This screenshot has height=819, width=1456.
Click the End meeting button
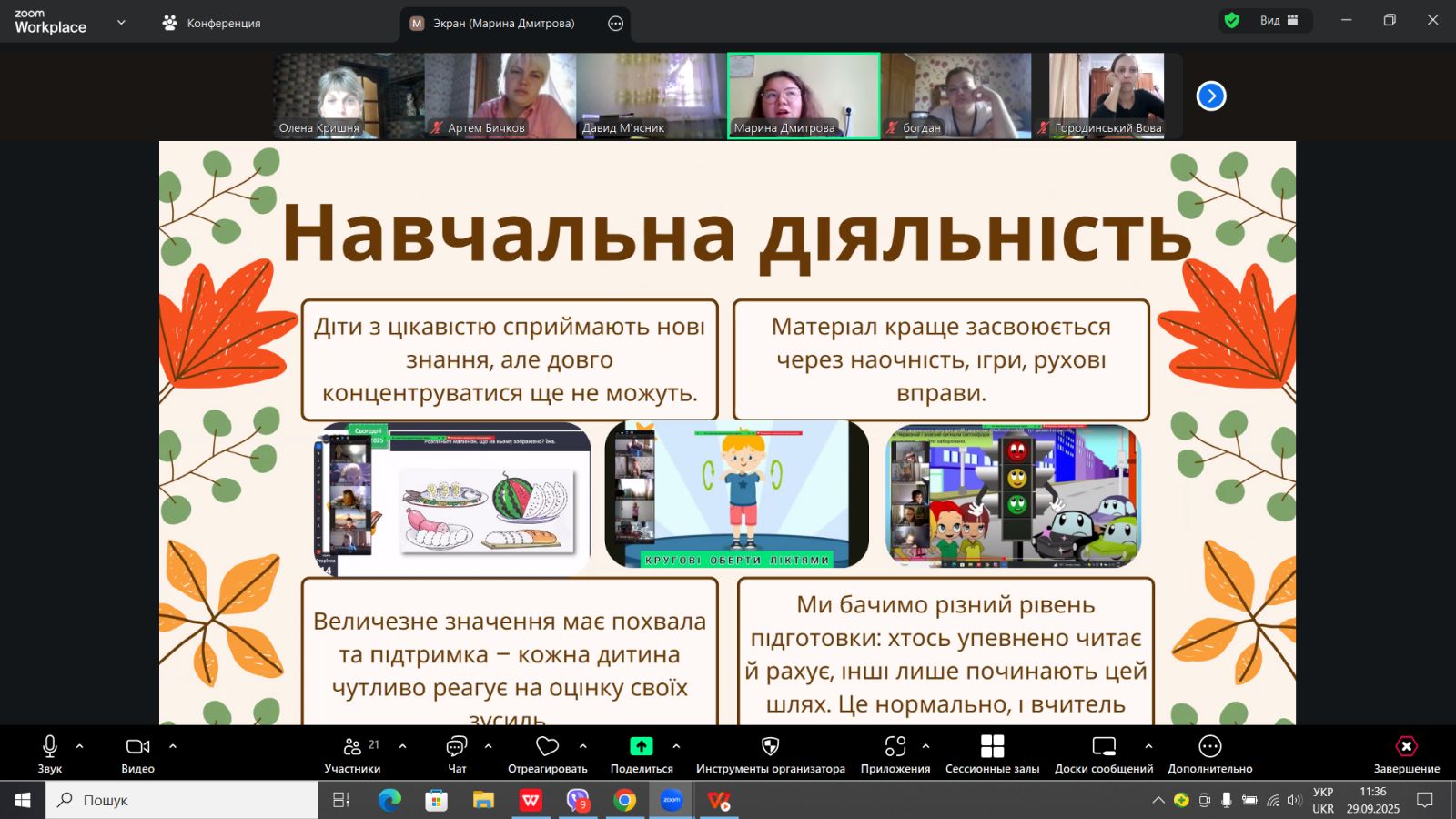(x=1406, y=746)
